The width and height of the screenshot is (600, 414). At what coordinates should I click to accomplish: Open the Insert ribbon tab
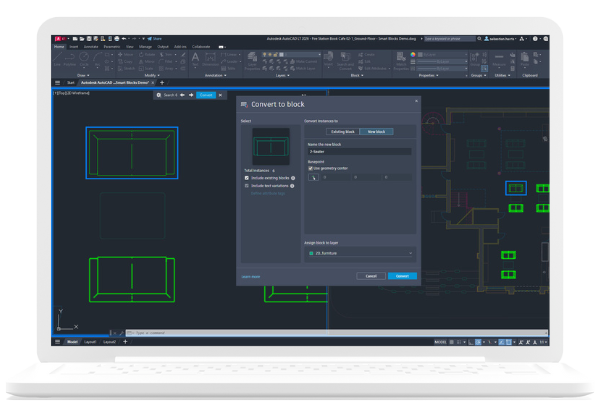click(x=73, y=47)
